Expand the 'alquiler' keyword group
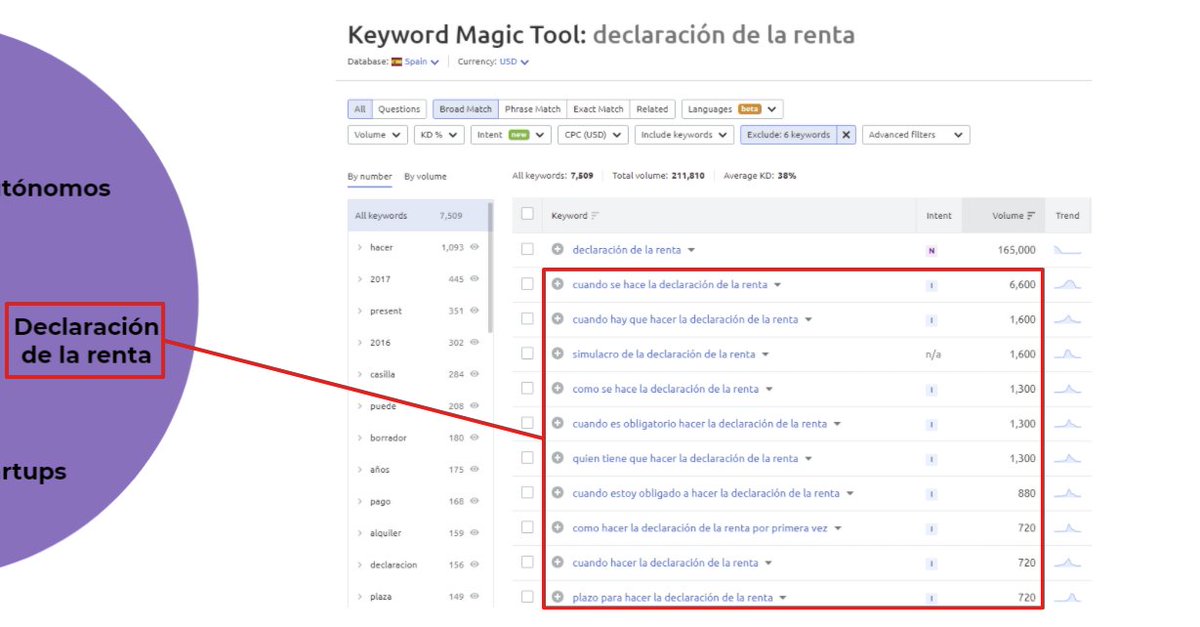 click(x=360, y=533)
